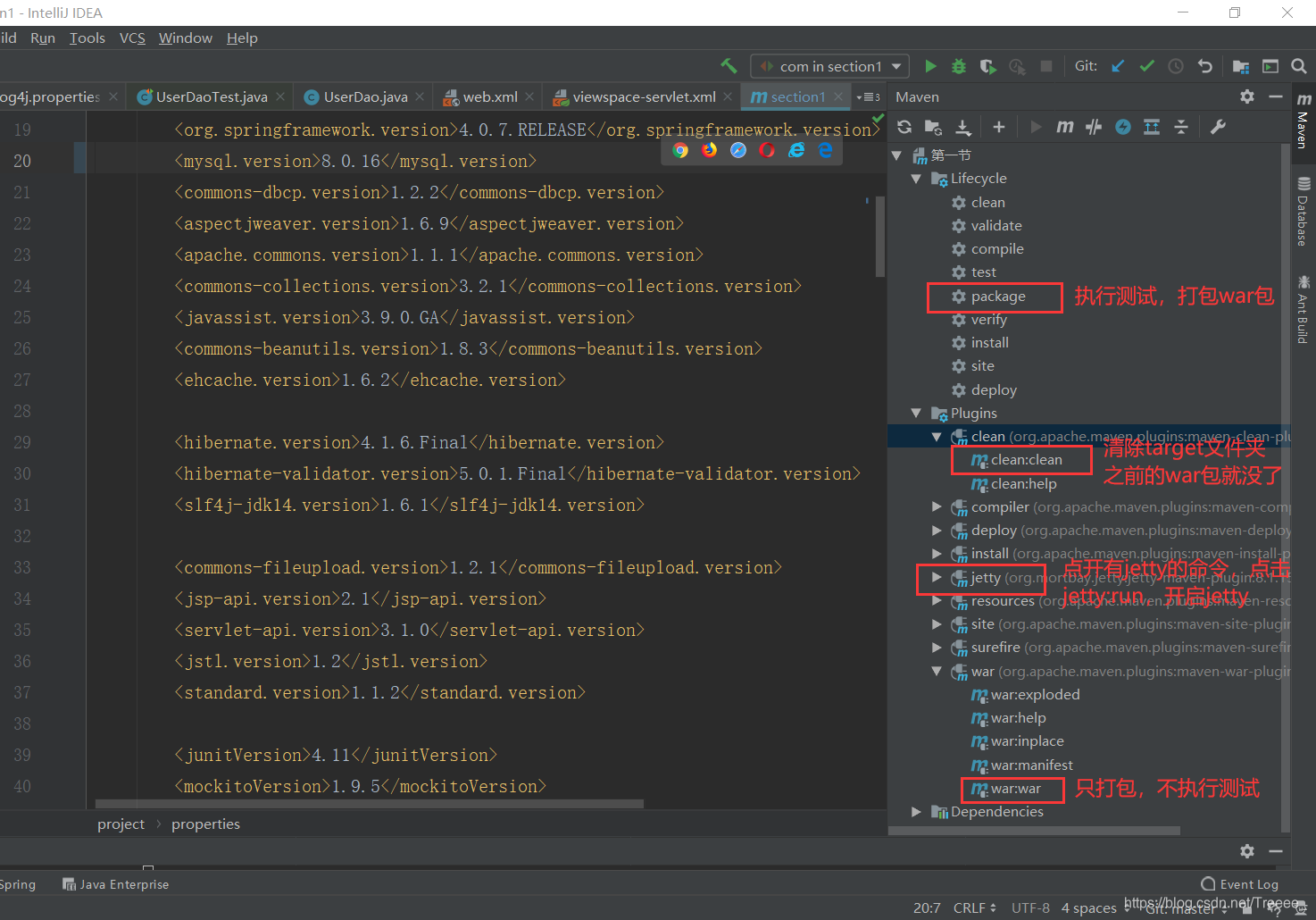The width and height of the screenshot is (1316, 920).
Task: Expand the compiler plugin node
Action: point(937,506)
